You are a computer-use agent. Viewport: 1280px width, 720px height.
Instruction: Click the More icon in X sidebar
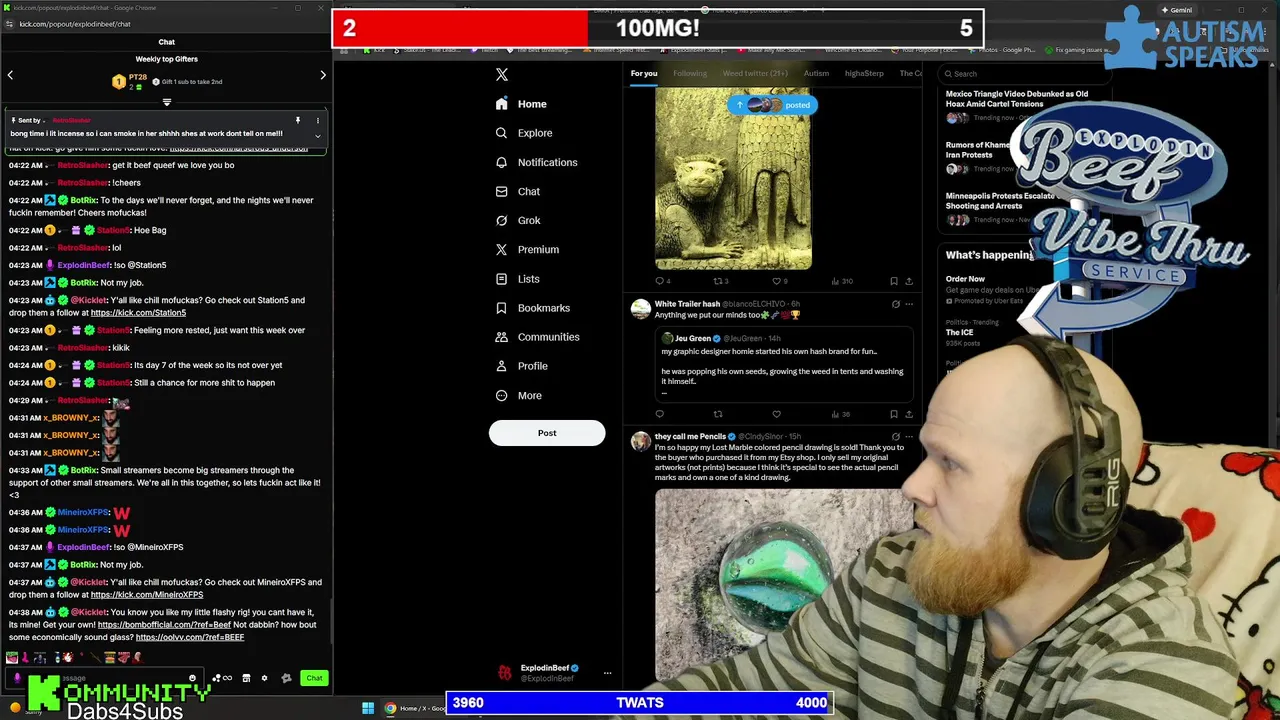point(502,395)
